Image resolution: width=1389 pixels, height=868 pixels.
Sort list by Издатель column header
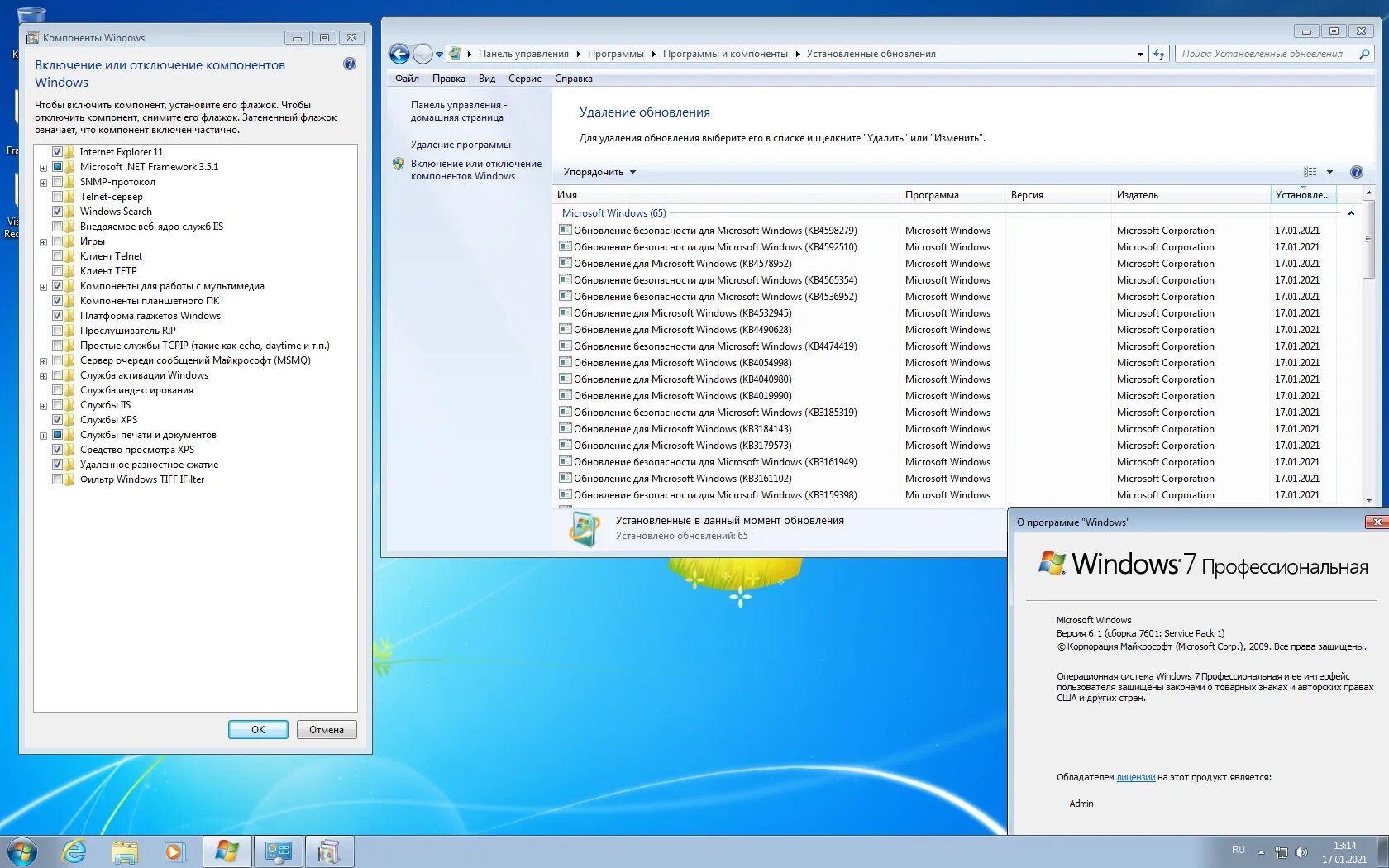[x=1191, y=195]
